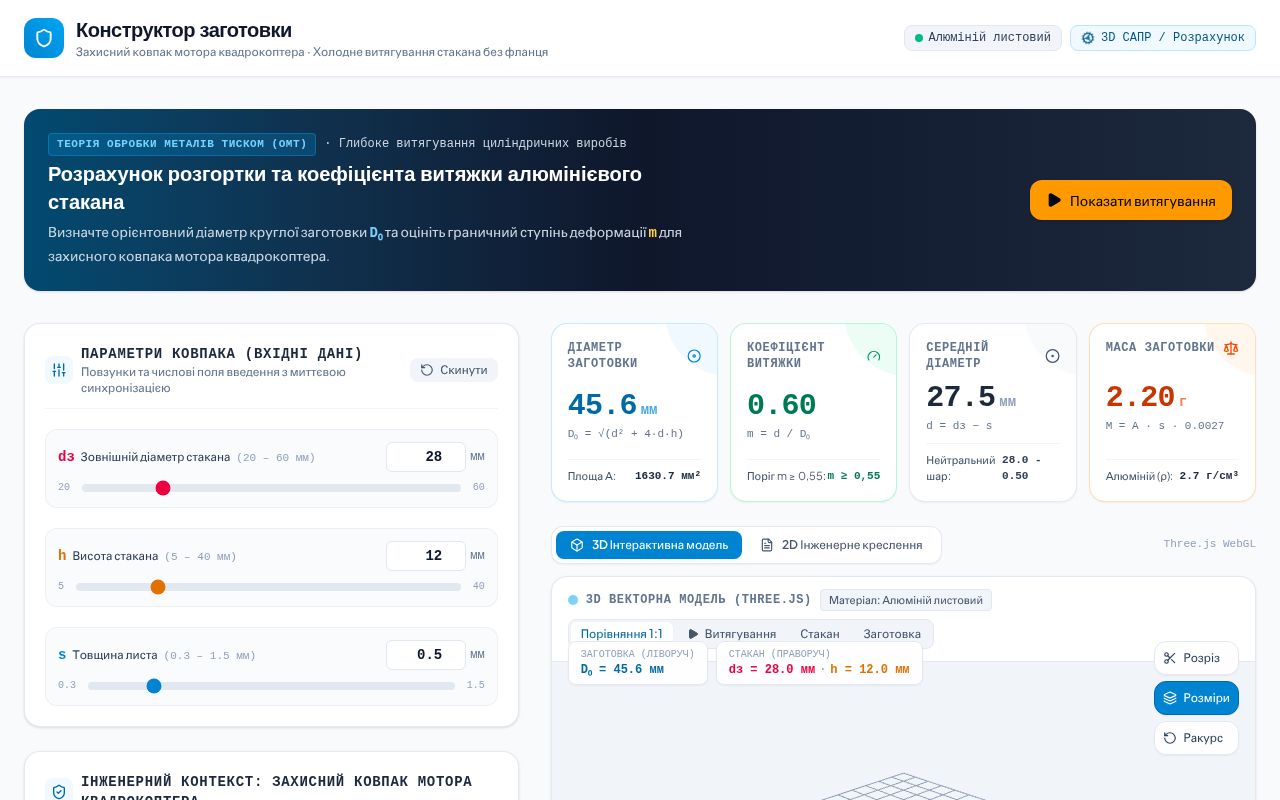Select the Витягування animation mode
Viewport: 1280px width, 800px height.
click(732, 634)
